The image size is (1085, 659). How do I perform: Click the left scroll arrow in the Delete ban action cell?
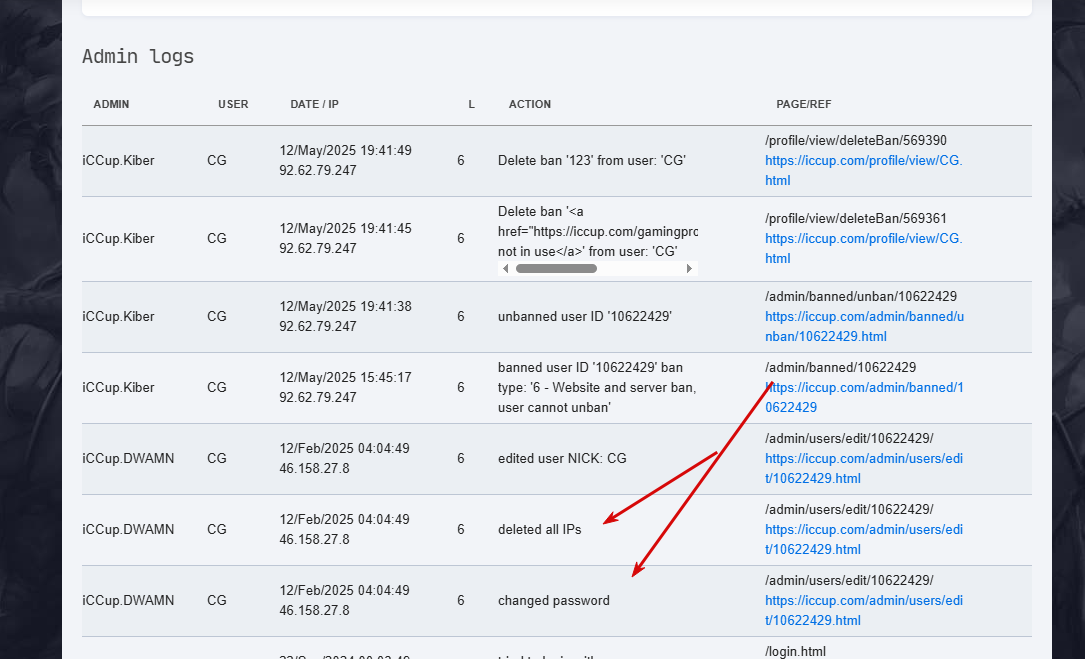(505, 269)
